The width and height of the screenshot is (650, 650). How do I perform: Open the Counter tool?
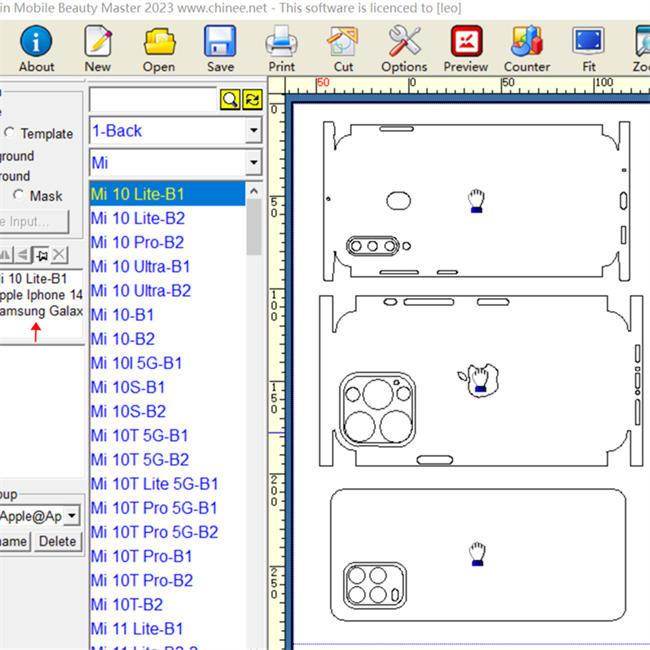[x=527, y=48]
